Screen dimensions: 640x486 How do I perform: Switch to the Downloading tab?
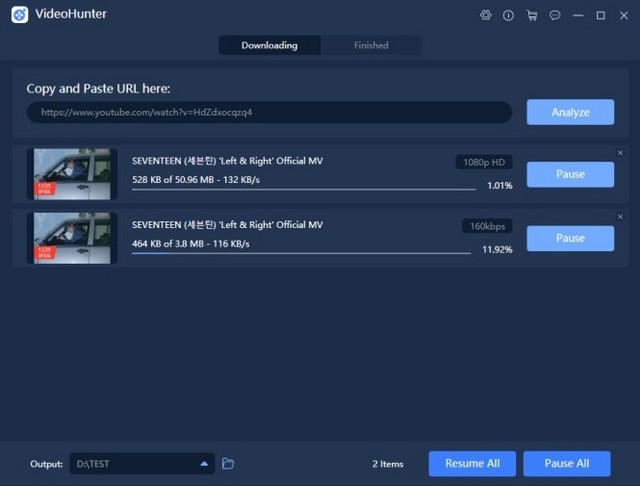269,45
